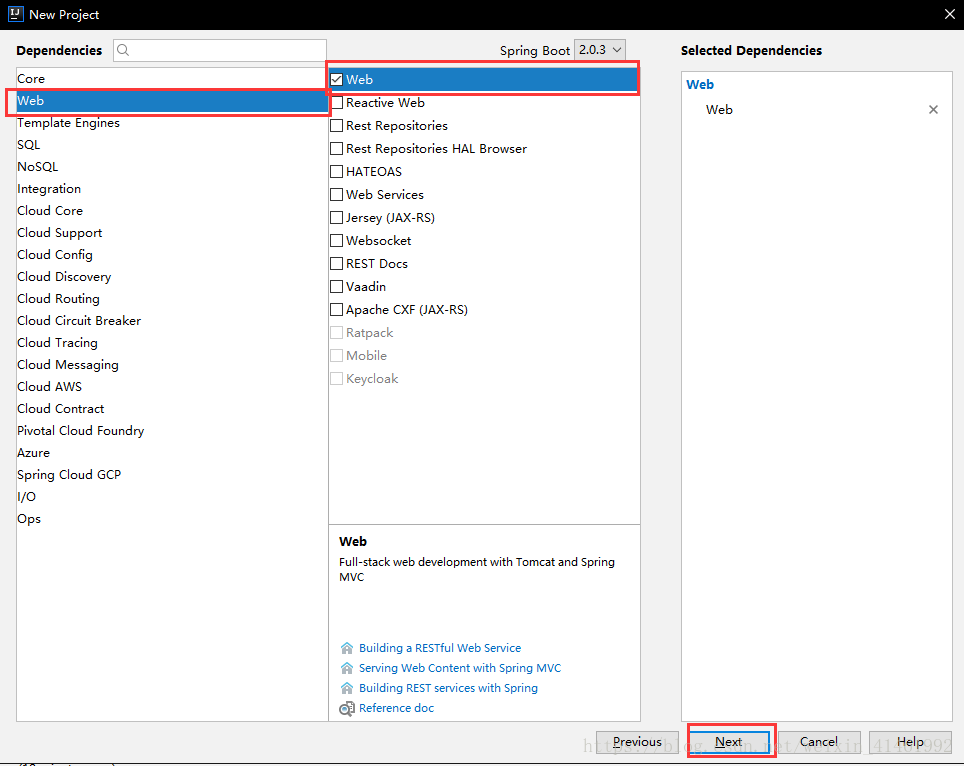Click the disabled Keycloak checkbox
964x766 pixels.
336,379
